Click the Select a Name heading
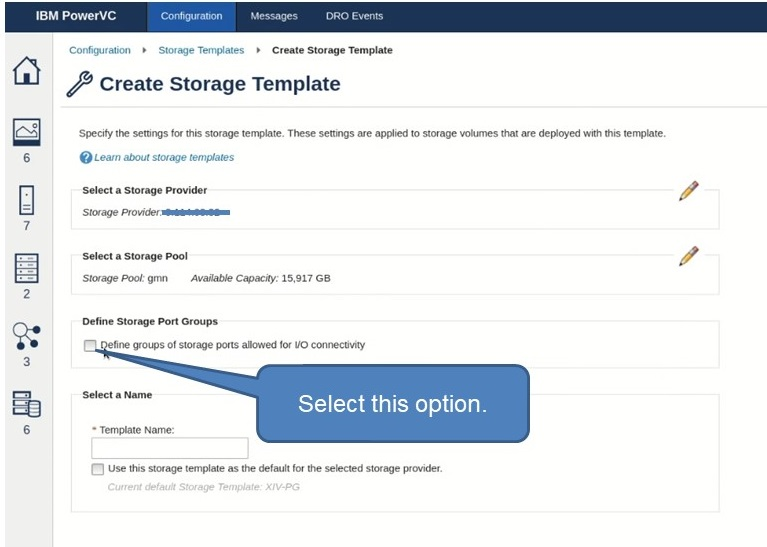Viewport: 767px width, 547px height. (x=117, y=395)
